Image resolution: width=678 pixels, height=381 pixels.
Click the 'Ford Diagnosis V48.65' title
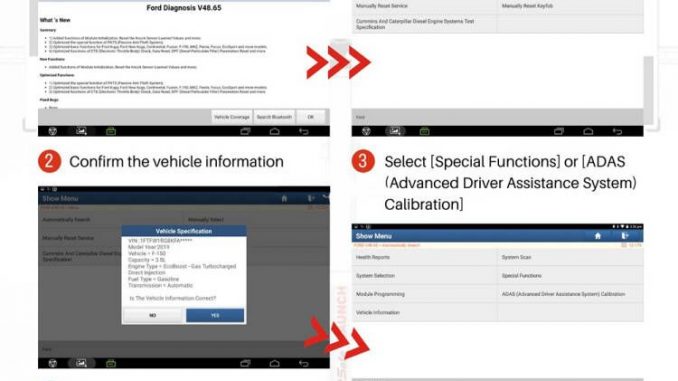click(184, 8)
